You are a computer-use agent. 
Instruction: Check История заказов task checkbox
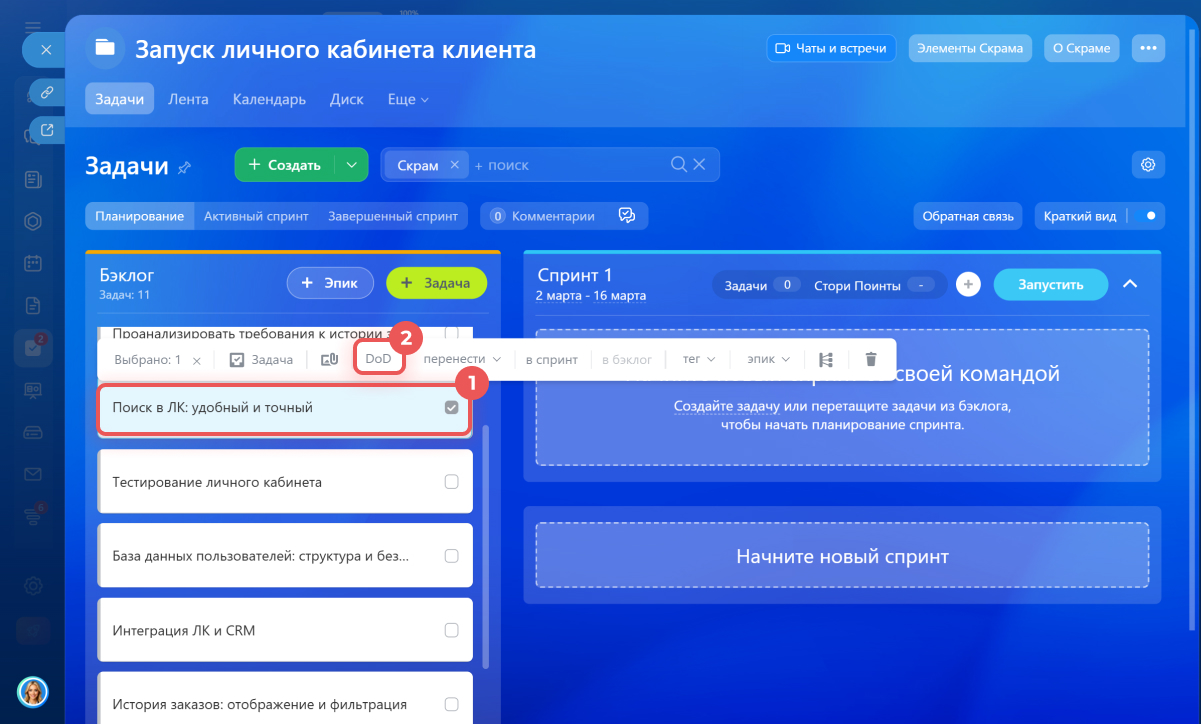coord(451,704)
